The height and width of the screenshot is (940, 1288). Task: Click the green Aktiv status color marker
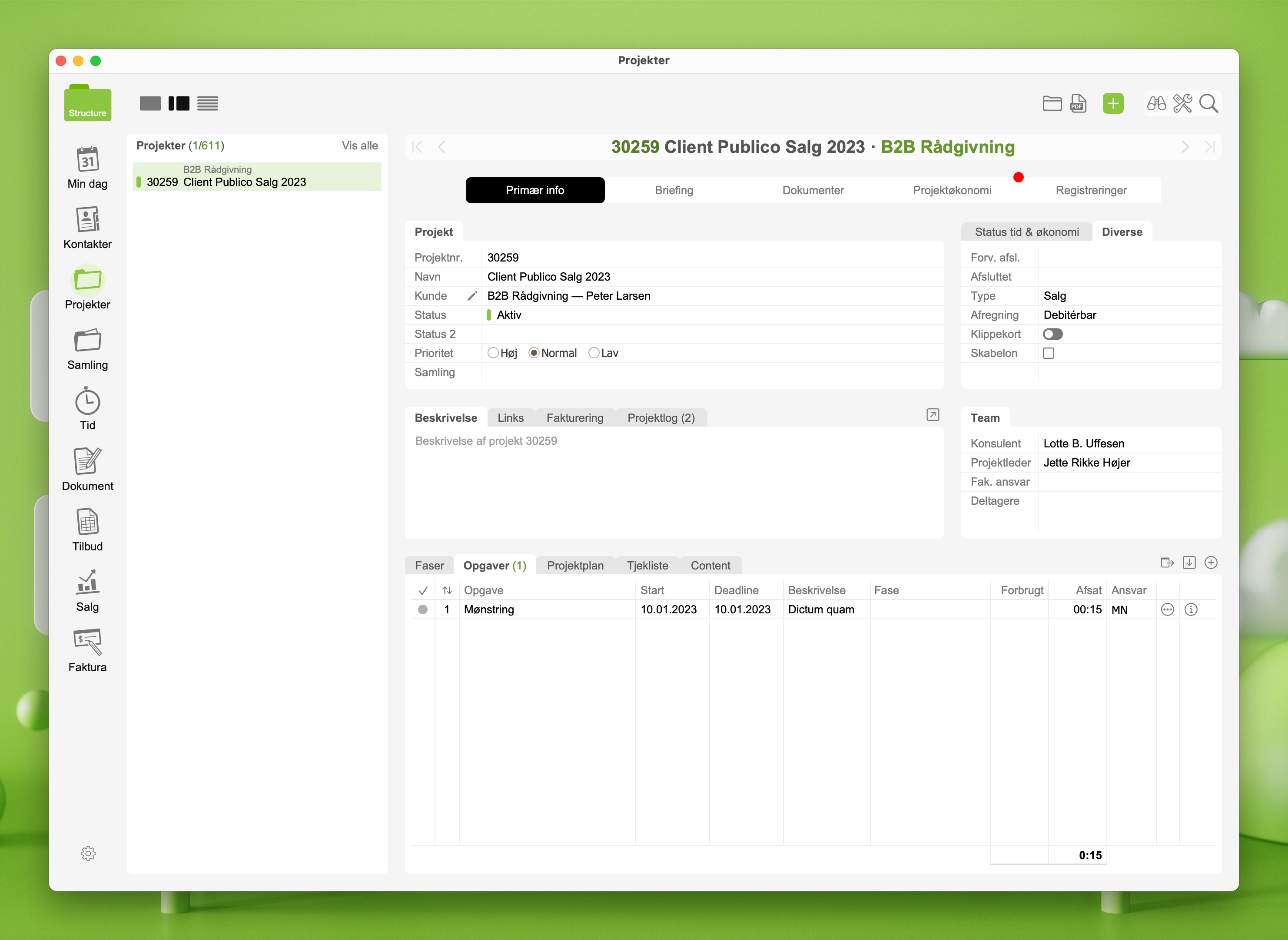pyautogui.click(x=489, y=315)
